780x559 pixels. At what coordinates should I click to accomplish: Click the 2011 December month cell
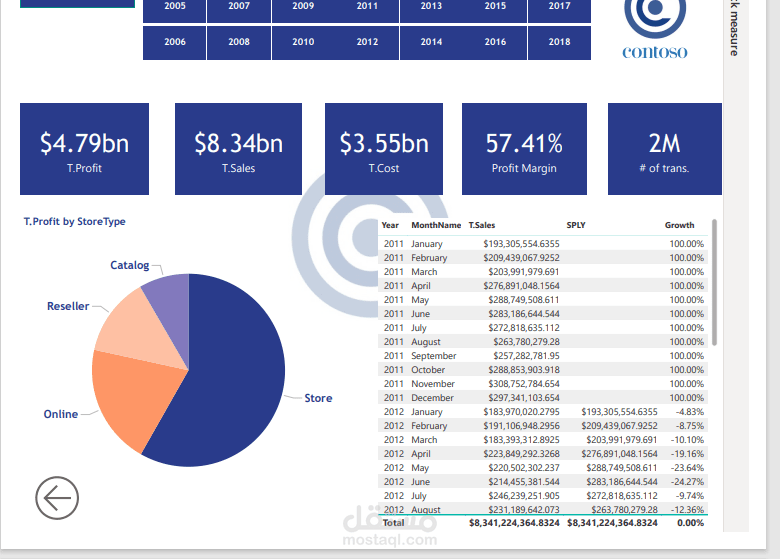(x=432, y=398)
